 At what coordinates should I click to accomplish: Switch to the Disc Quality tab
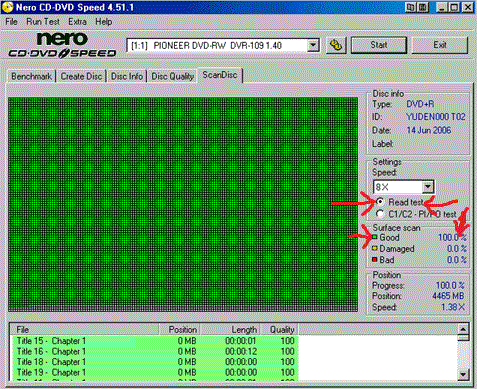coord(172,76)
